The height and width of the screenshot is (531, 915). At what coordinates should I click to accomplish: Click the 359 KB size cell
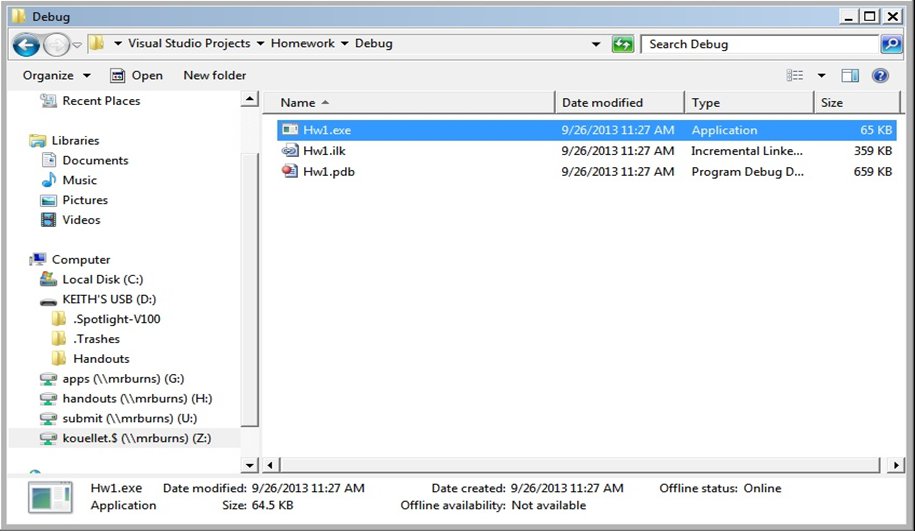point(873,151)
